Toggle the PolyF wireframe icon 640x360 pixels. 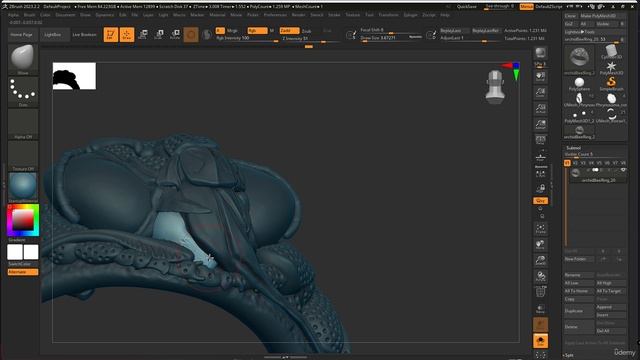(x=540, y=293)
